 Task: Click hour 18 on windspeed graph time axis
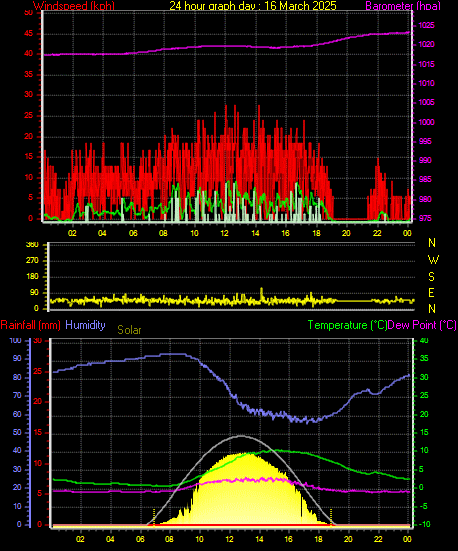[316, 233]
